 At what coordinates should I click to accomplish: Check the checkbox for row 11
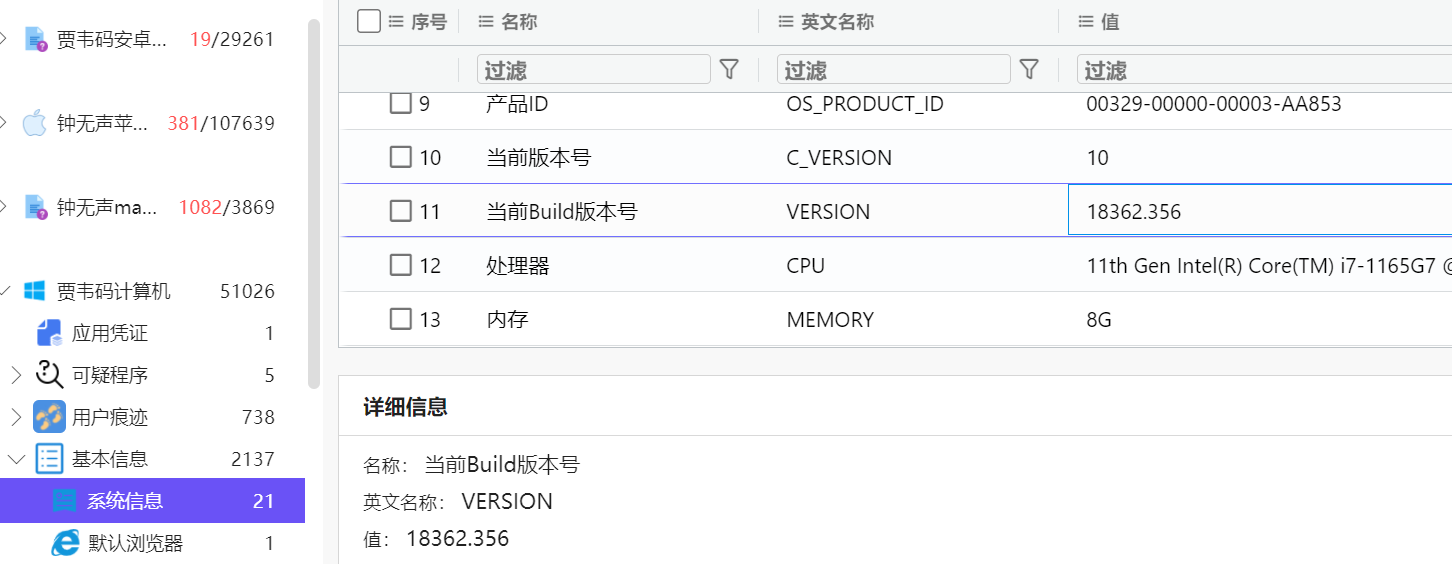(401, 211)
